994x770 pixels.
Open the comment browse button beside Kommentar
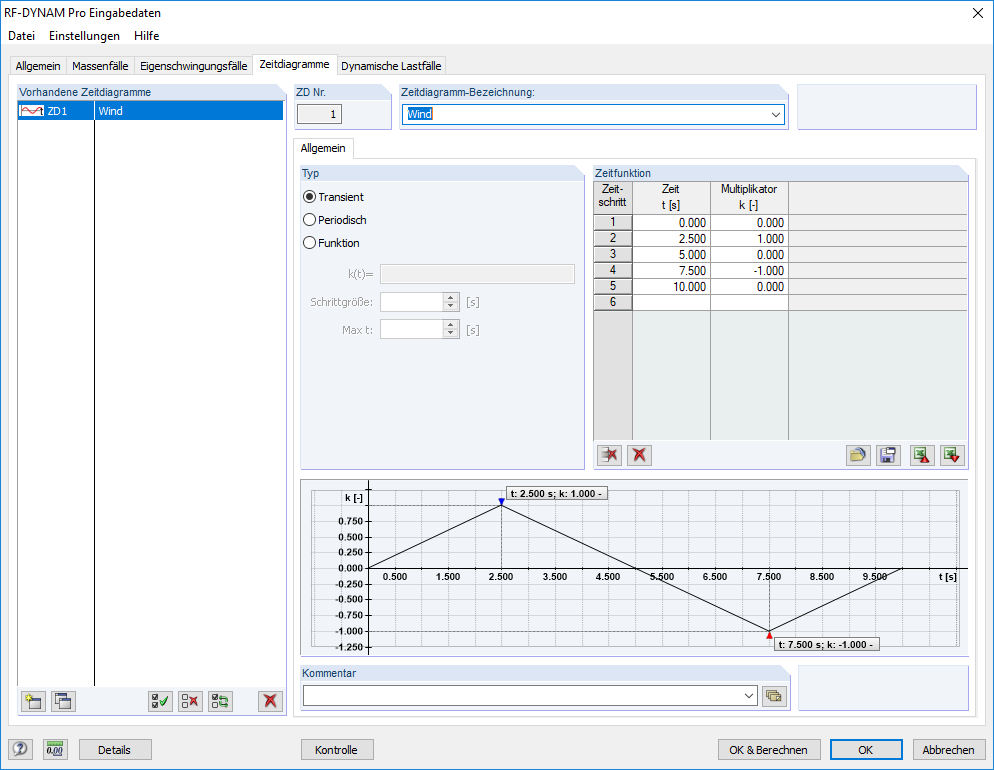[774, 695]
